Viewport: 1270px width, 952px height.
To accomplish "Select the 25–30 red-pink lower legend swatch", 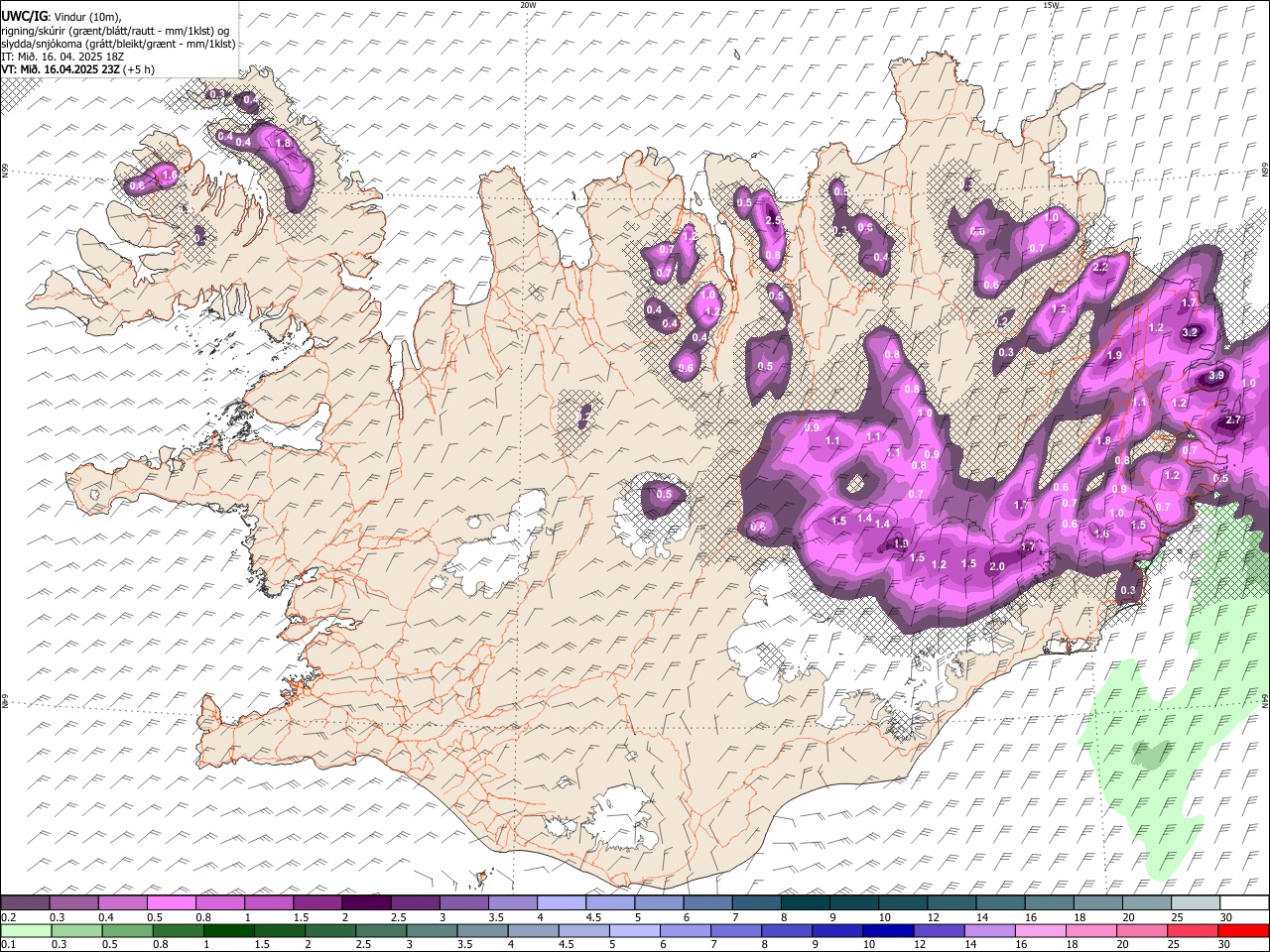I will click(x=1194, y=930).
